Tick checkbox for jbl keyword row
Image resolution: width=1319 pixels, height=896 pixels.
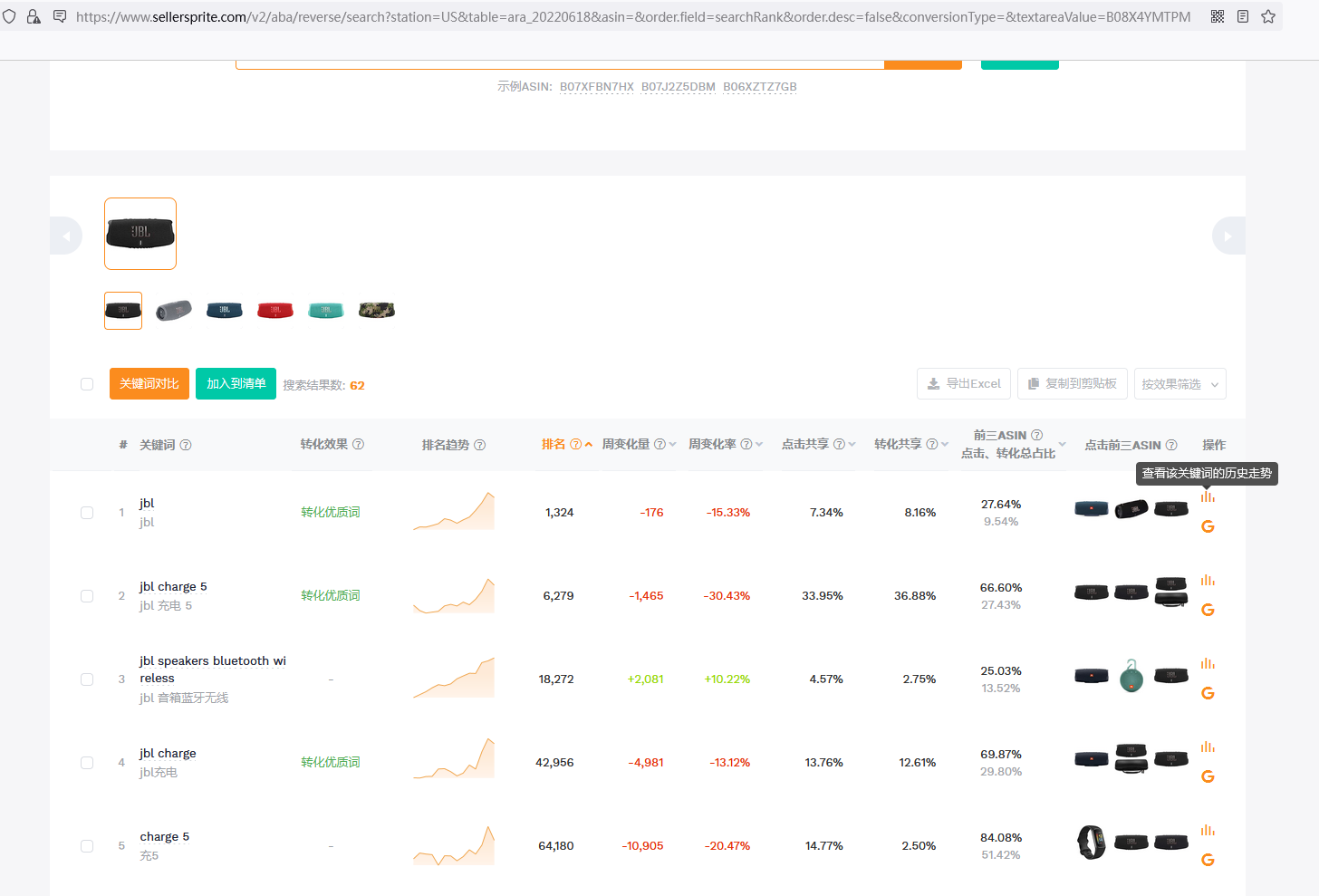tap(87, 513)
